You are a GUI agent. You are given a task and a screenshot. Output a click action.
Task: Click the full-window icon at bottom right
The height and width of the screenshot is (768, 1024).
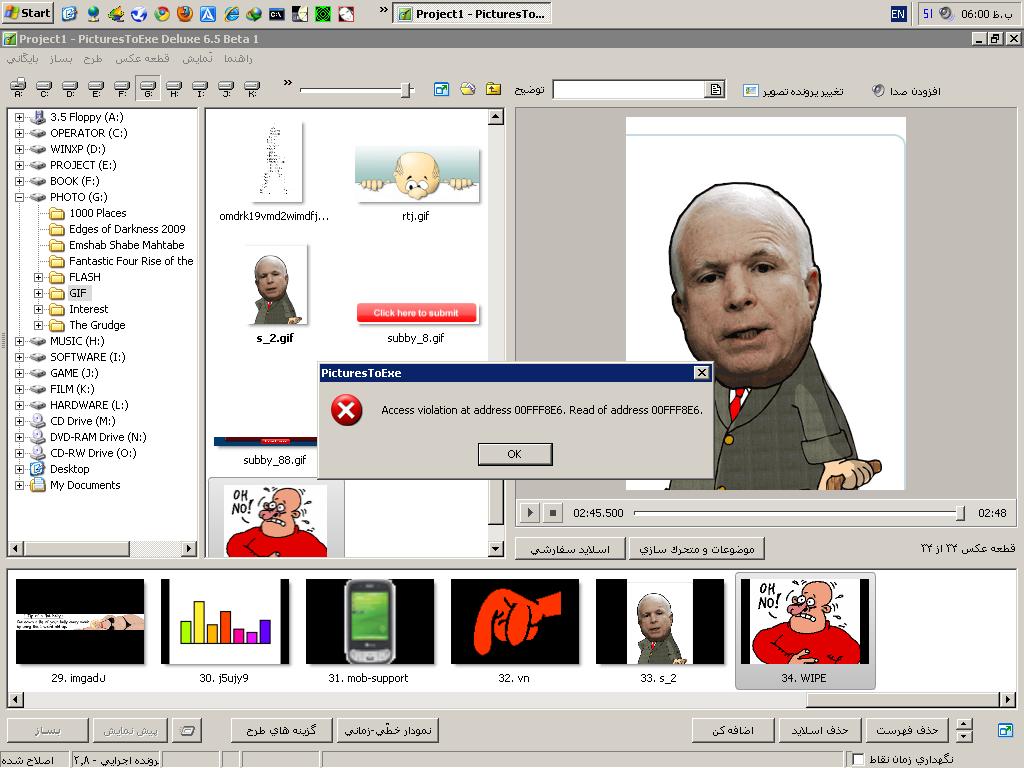tap(1005, 730)
